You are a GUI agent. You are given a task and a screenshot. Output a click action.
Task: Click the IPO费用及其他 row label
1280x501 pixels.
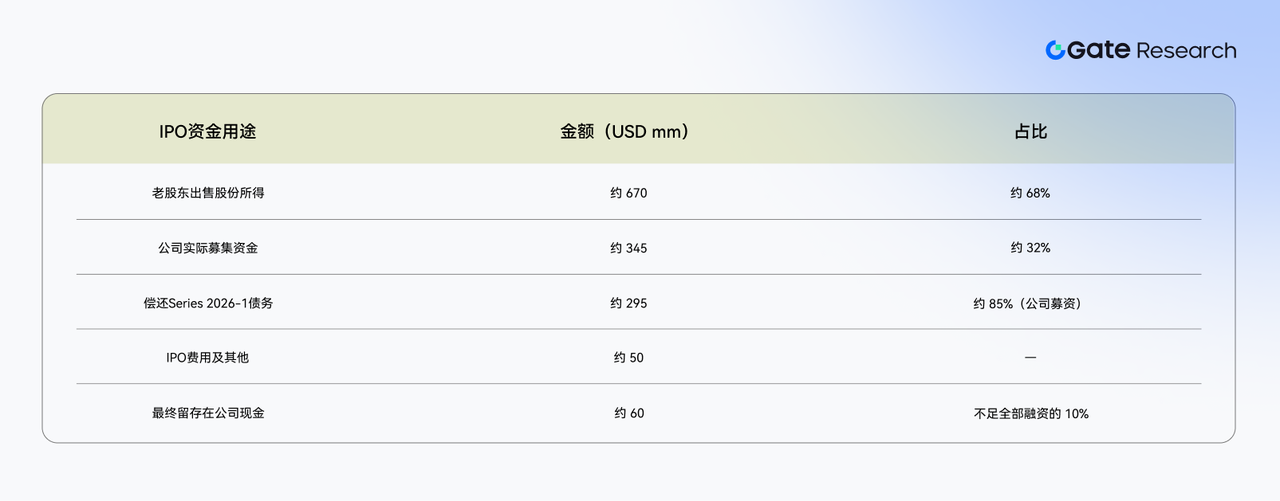pos(208,357)
